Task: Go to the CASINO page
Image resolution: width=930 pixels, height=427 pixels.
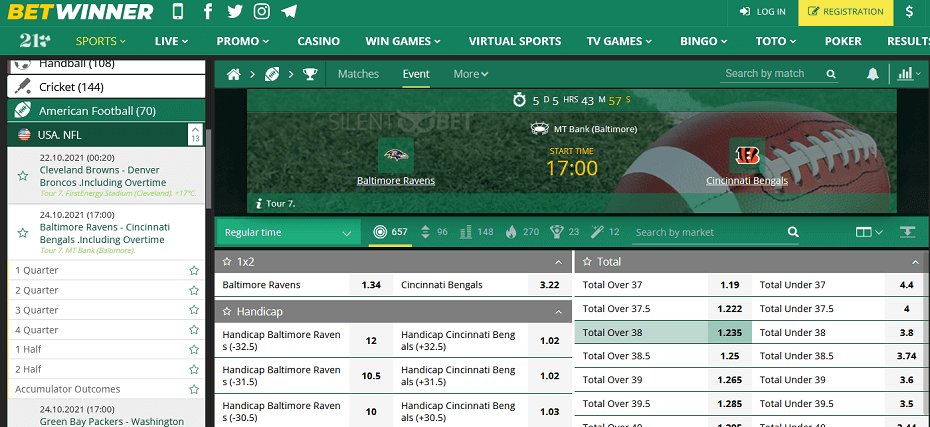Action: [x=319, y=41]
